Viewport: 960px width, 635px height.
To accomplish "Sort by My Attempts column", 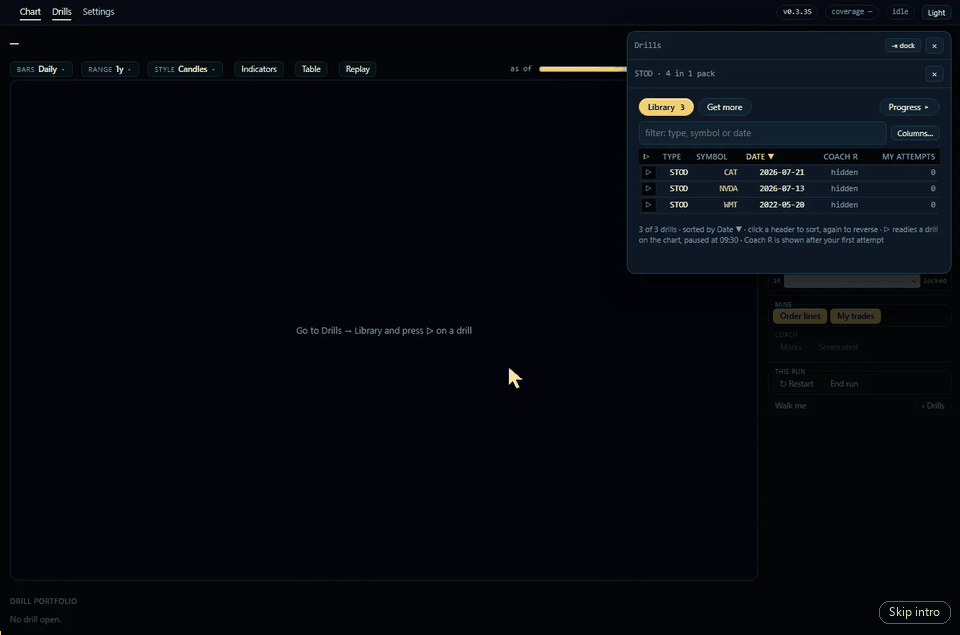I will (909, 157).
